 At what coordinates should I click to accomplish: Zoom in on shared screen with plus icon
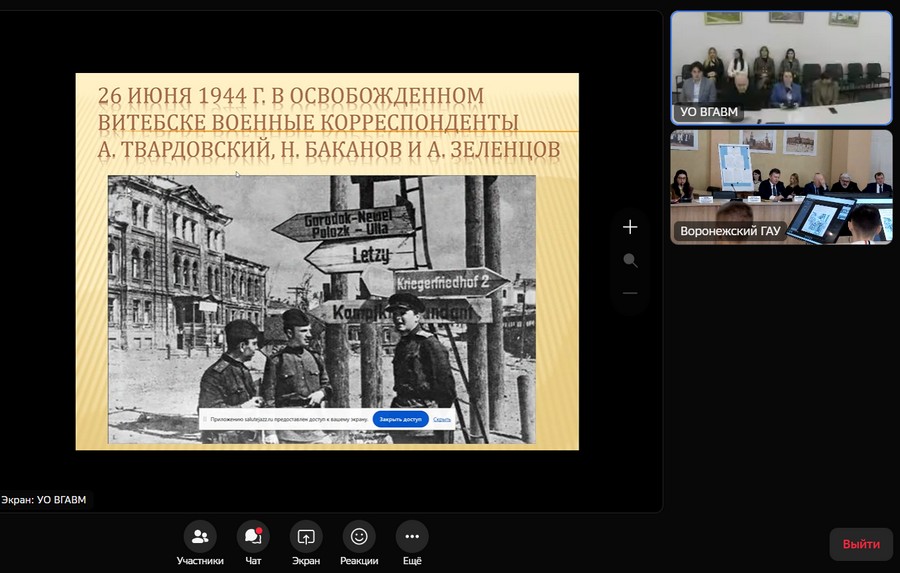[x=630, y=227]
